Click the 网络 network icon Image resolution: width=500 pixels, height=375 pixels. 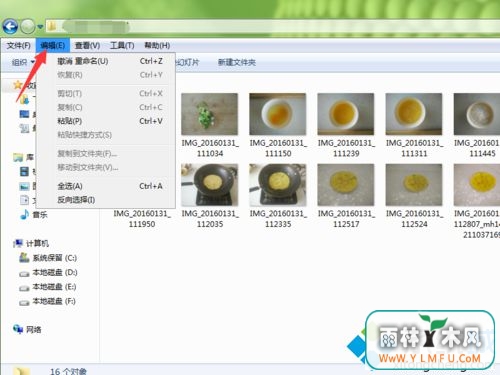point(18,329)
